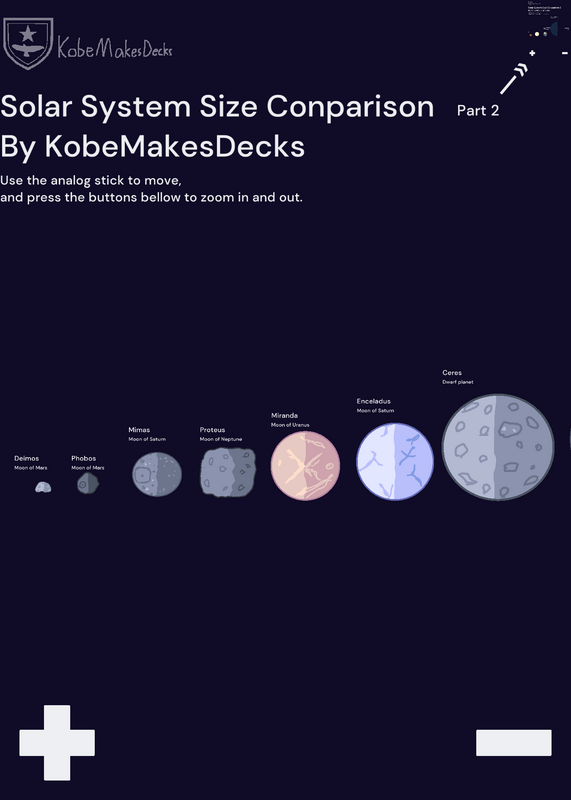The height and width of the screenshot is (800, 571).
Task: Click the Proteus moon graphic
Action: [x=228, y=472]
